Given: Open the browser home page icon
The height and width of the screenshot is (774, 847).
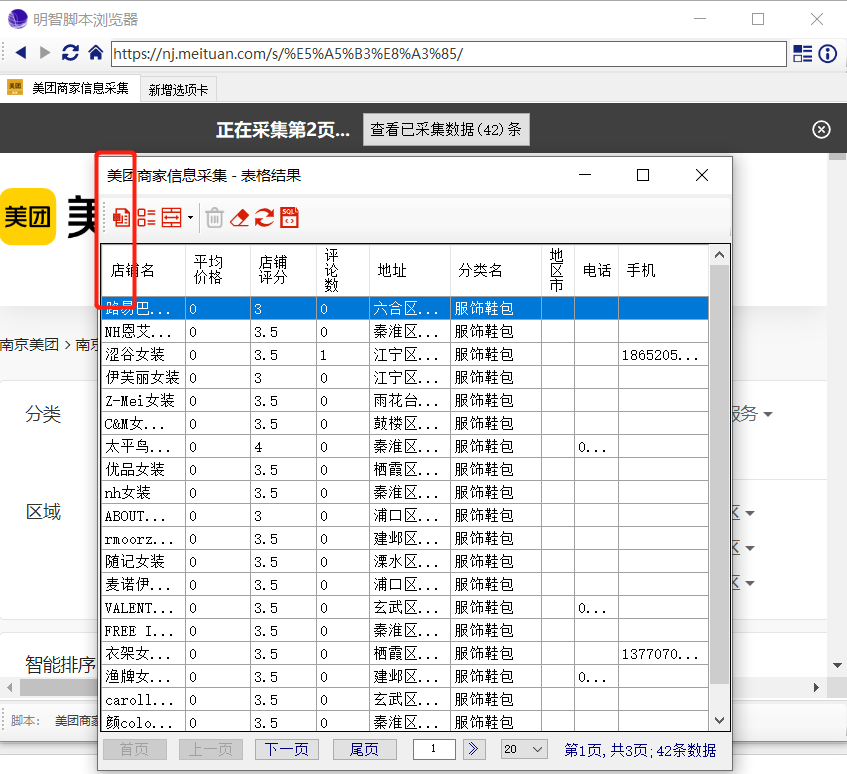Looking at the screenshot, I should (x=96, y=53).
